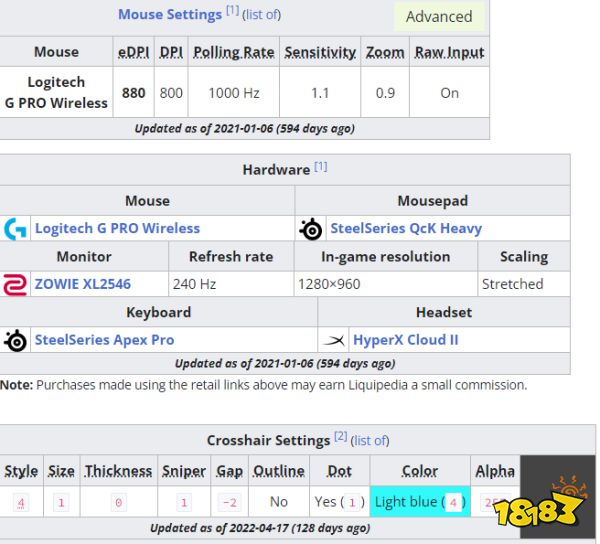Click the Headset header in Hardware table
The height and width of the screenshot is (544, 600).
point(444,313)
